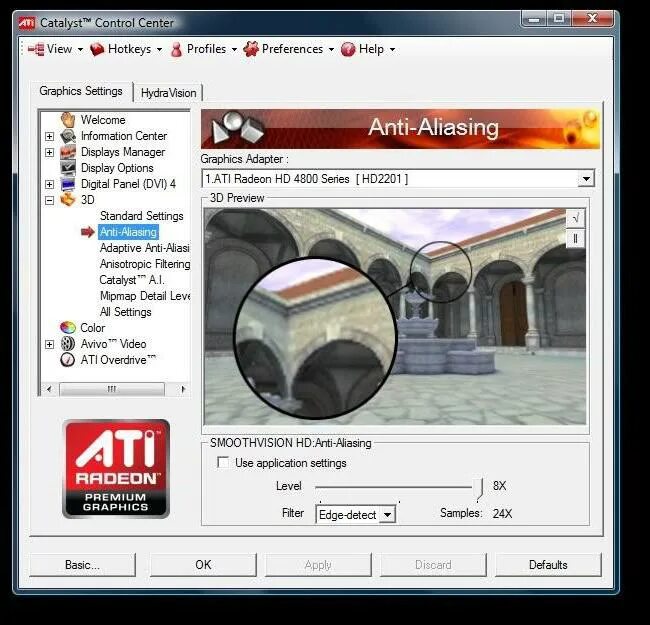Image resolution: width=650 pixels, height=625 pixels.
Task: Click the Defaults button
Action: 548,564
